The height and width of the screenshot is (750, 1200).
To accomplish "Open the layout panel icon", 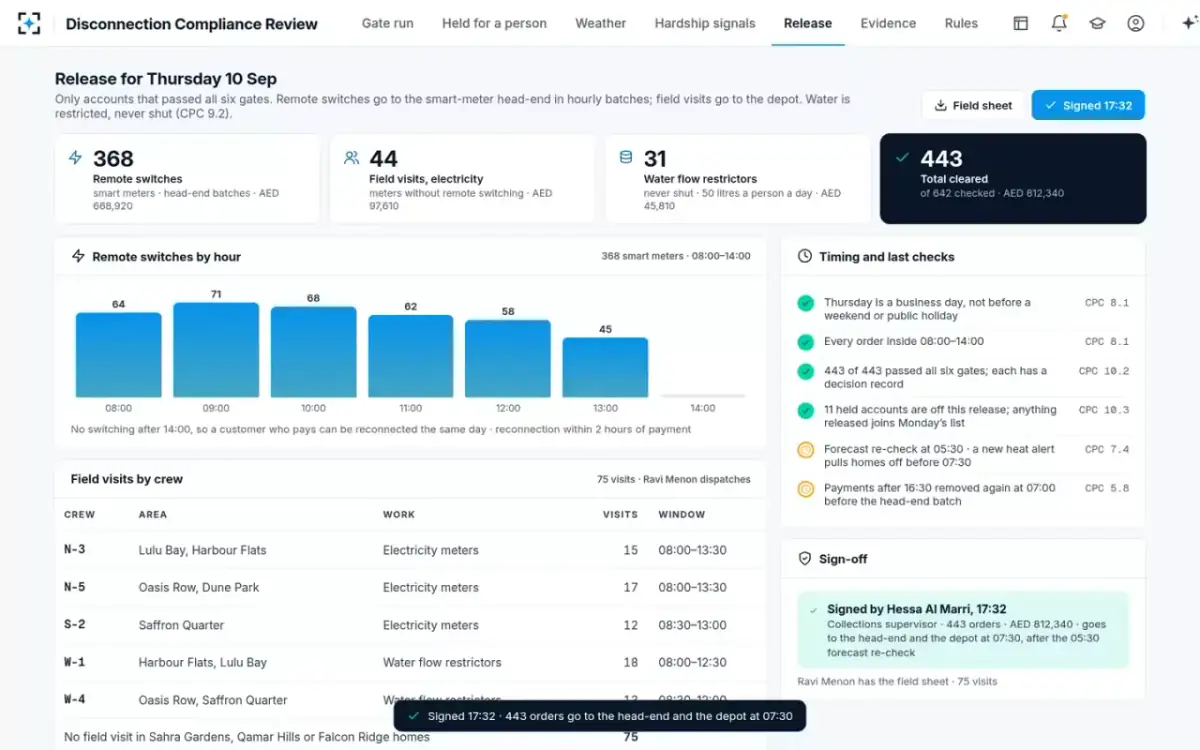I will (1021, 23).
